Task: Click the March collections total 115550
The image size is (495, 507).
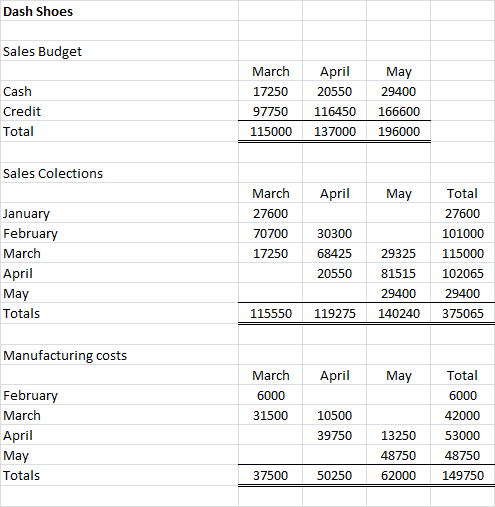Action: (x=270, y=313)
